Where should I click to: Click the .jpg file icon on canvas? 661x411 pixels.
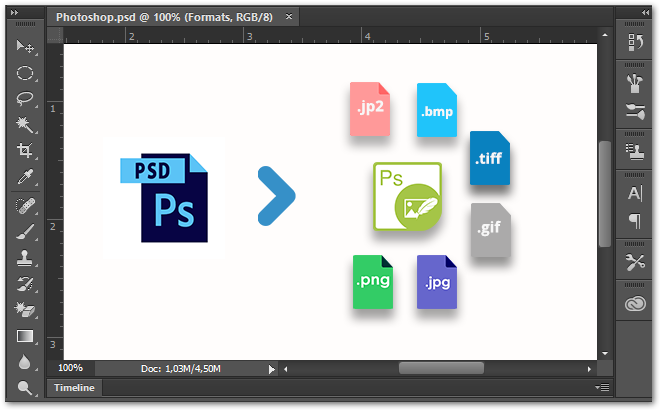pyautogui.click(x=437, y=282)
